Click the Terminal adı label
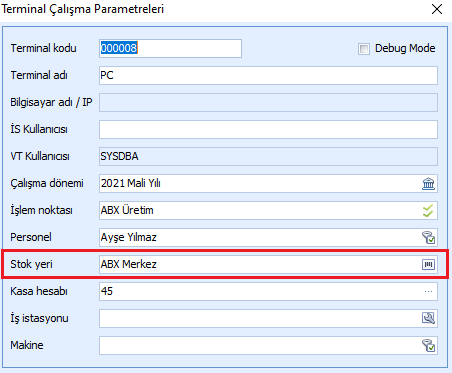452x373 pixels. coord(39,75)
